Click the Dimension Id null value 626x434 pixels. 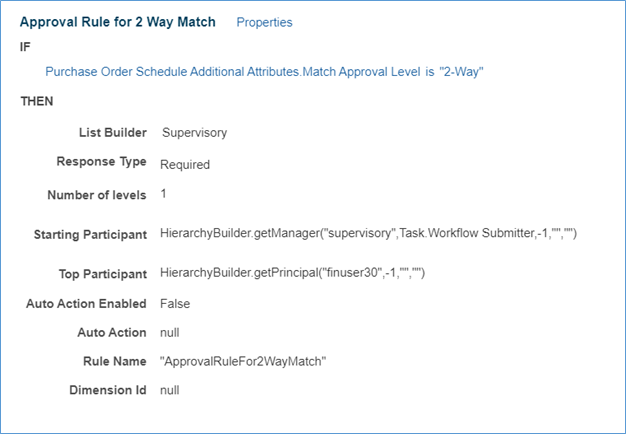pos(169,390)
